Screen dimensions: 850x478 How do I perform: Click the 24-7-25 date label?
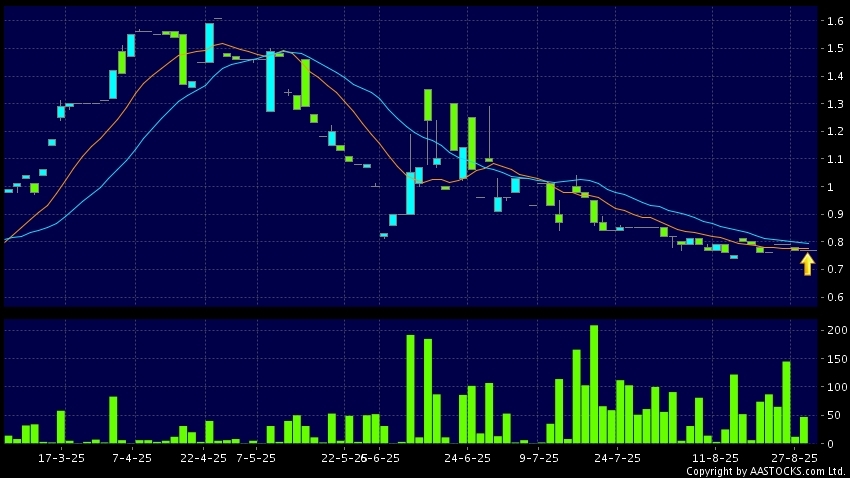click(617, 458)
